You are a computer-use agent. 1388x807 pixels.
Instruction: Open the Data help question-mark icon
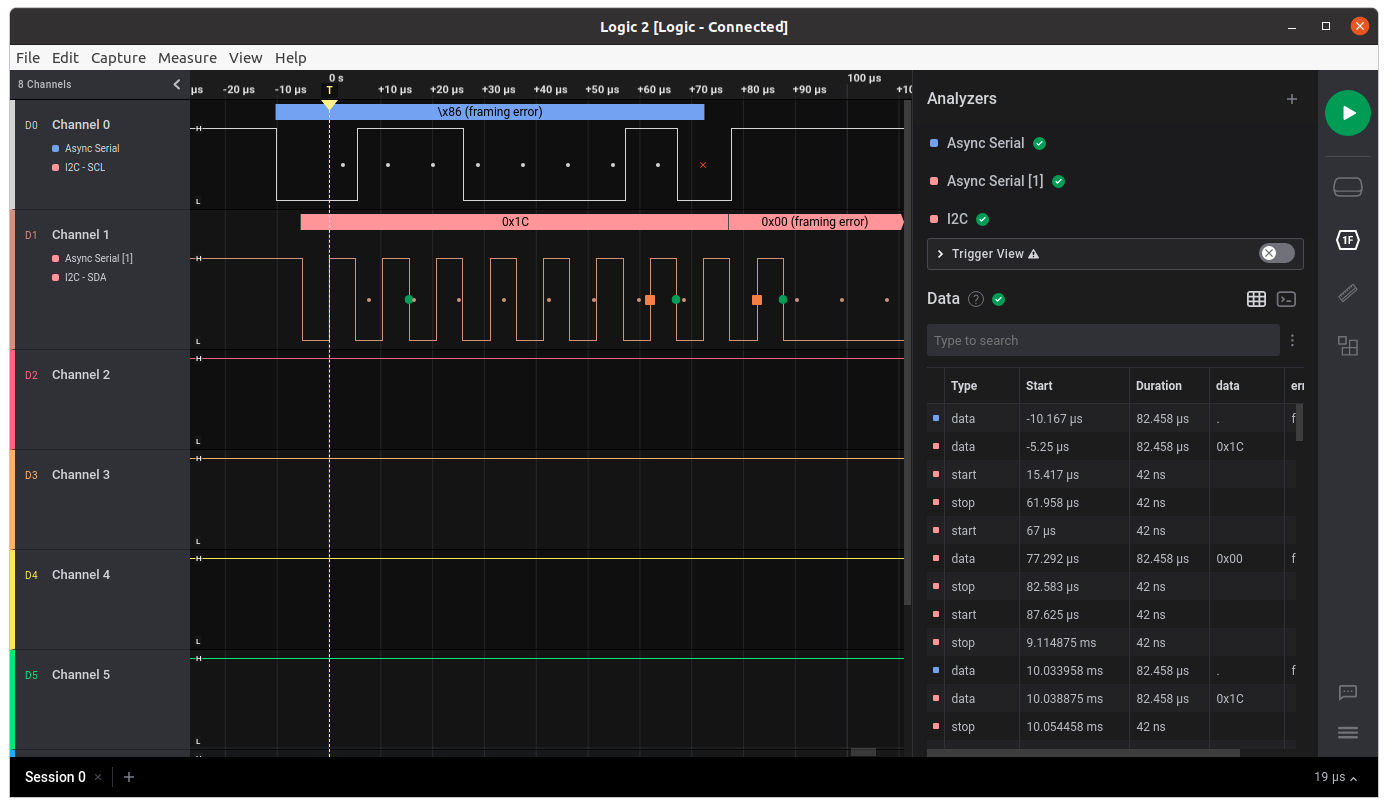(x=976, y=299)
